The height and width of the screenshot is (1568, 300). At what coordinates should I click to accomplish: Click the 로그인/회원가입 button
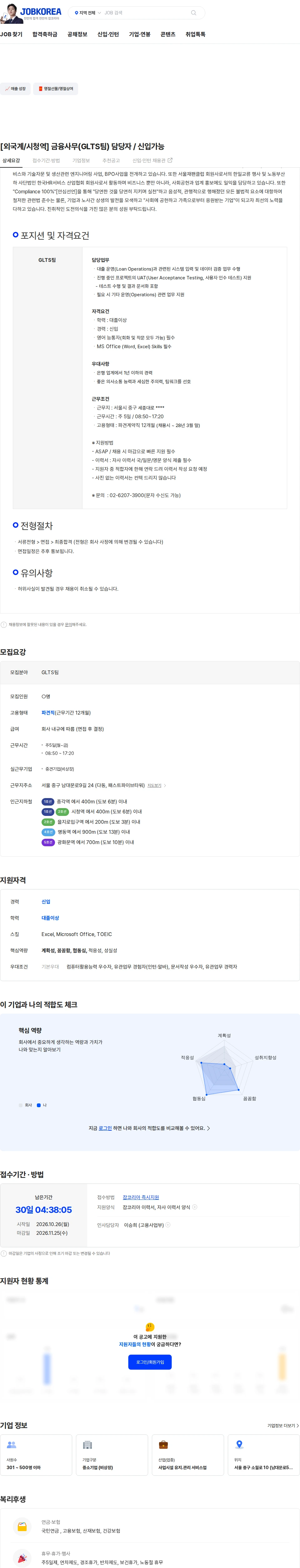coord(150,1362)
